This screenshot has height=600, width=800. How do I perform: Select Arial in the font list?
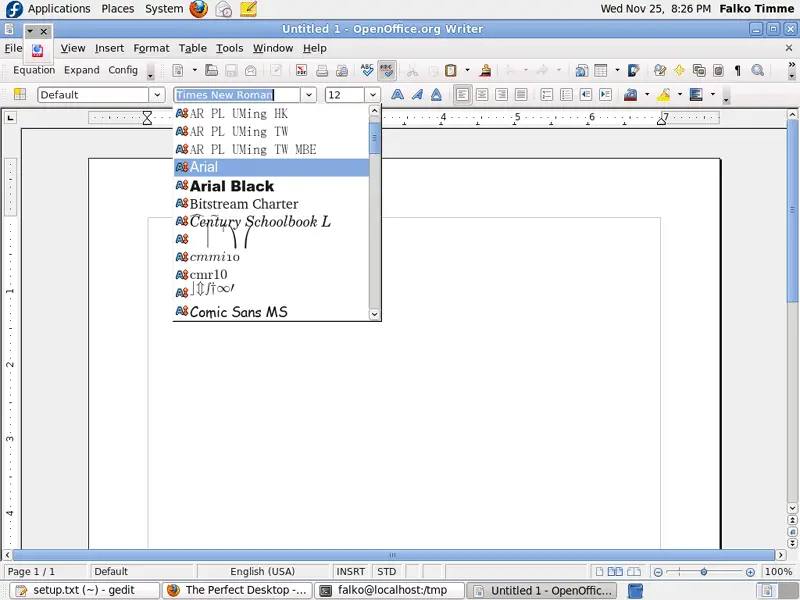coord(271,167)
